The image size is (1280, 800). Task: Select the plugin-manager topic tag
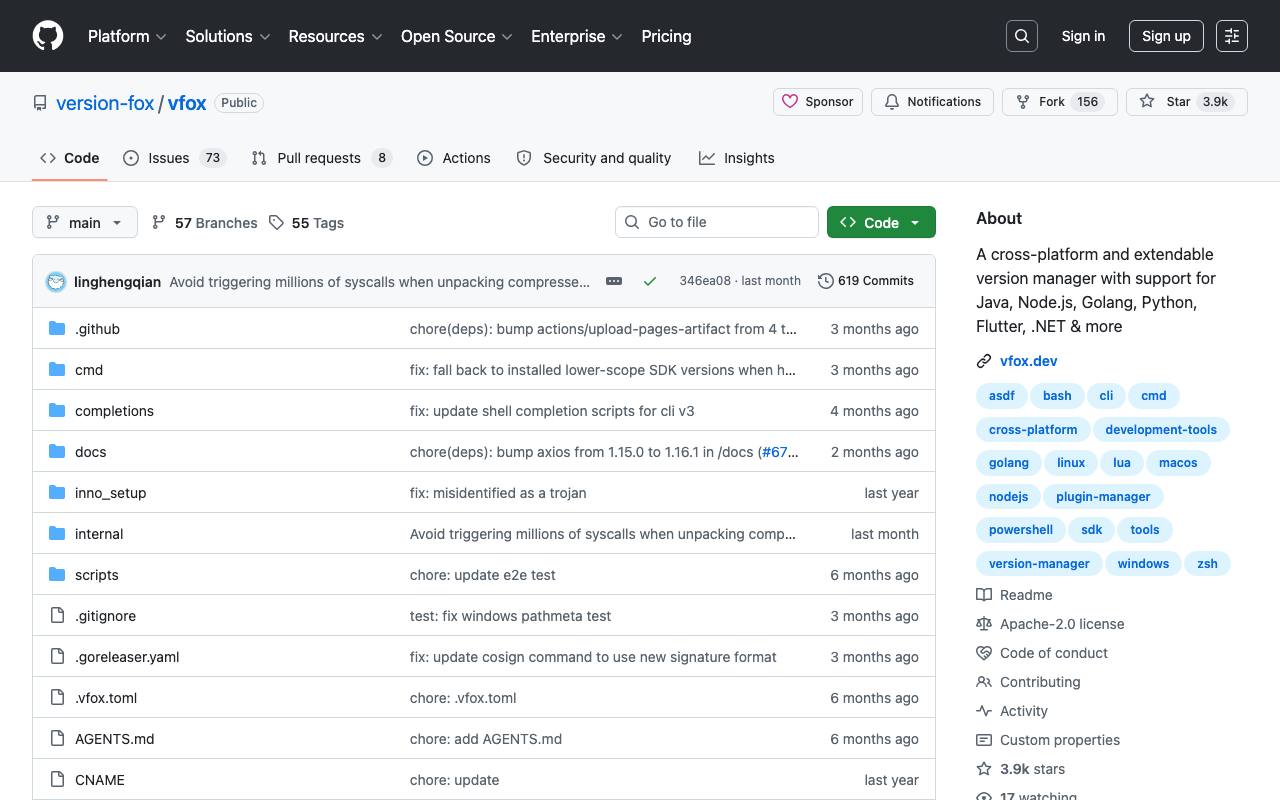tap(1103, 497)
